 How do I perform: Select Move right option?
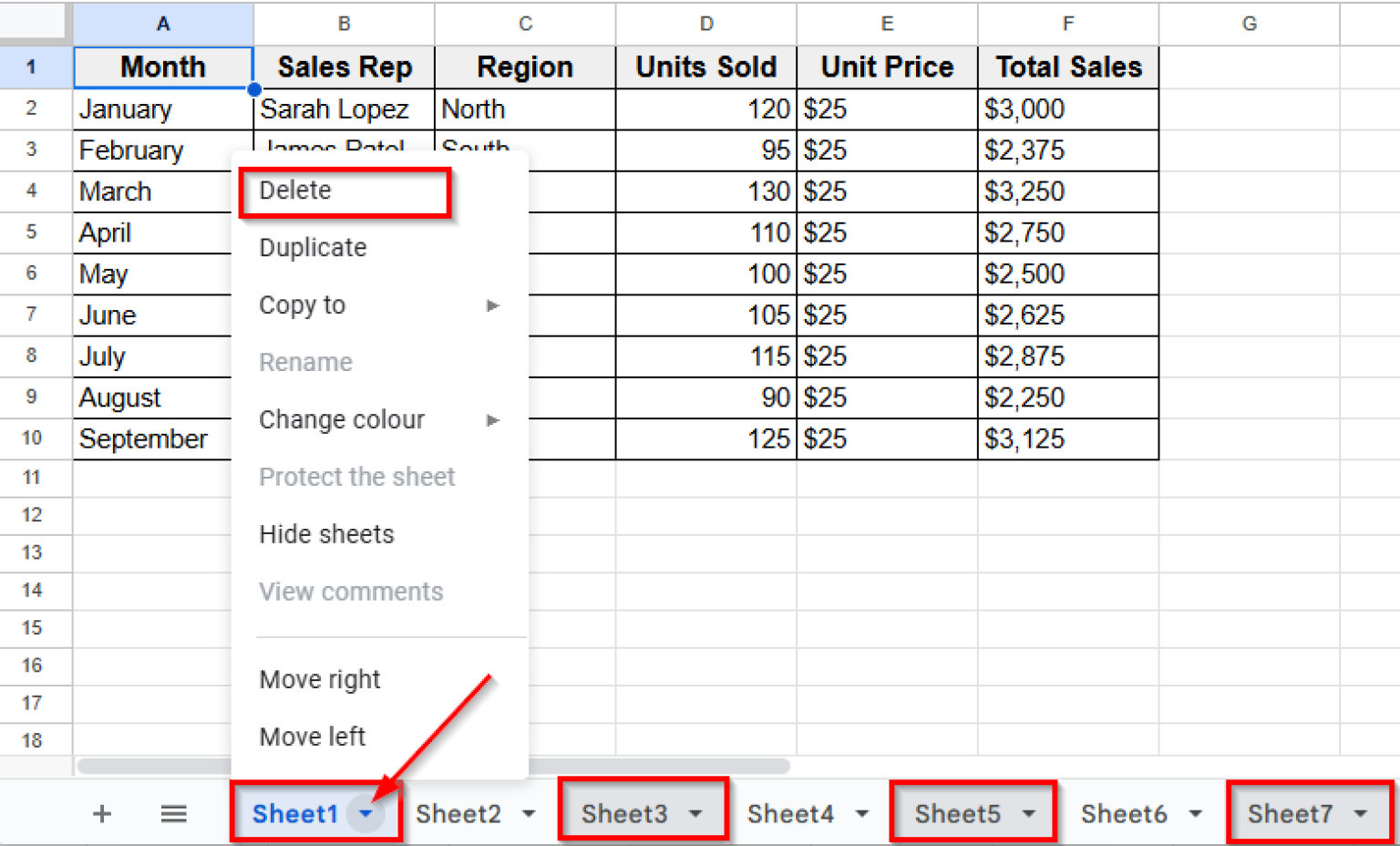click(319, 679)
